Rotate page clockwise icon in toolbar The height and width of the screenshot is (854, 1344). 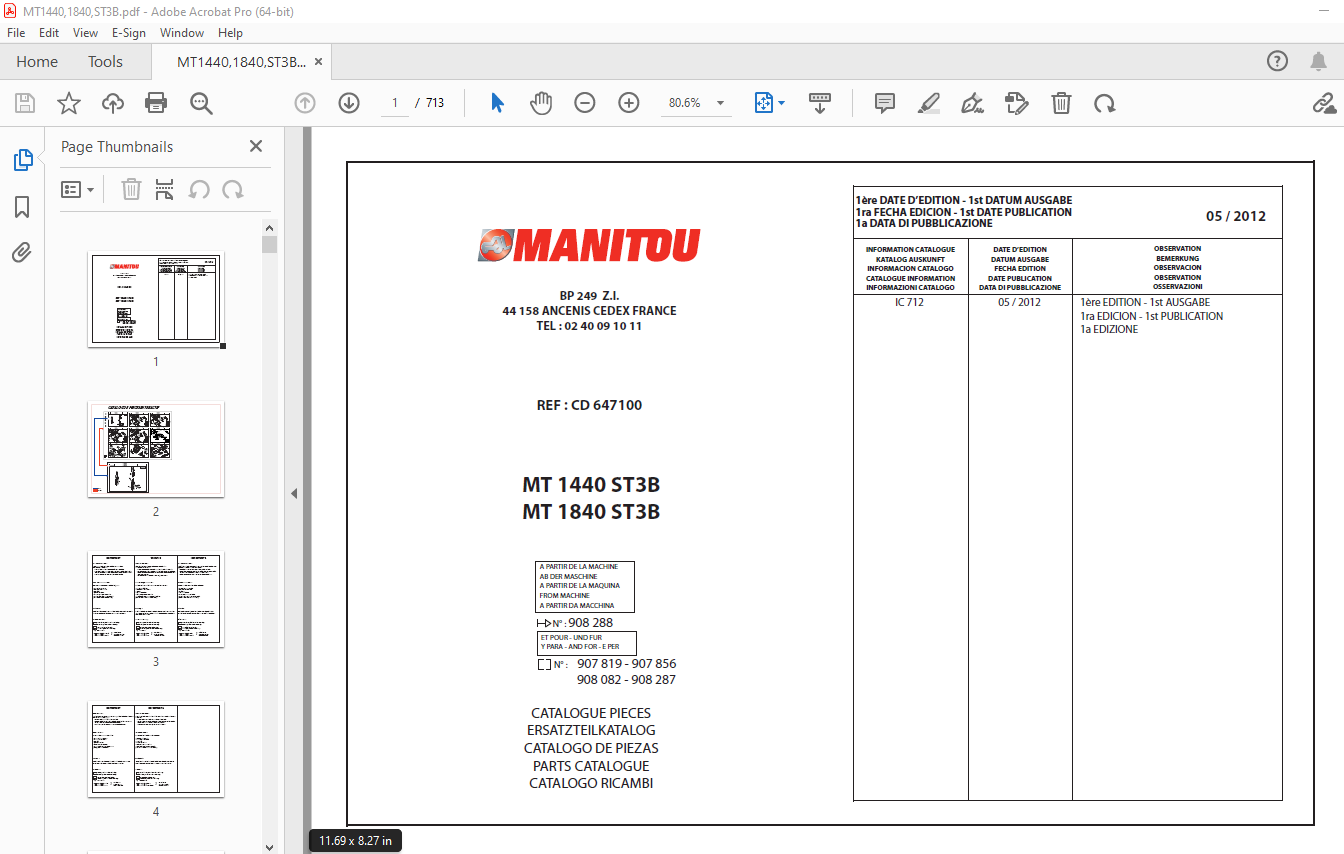coord(1104,103)
